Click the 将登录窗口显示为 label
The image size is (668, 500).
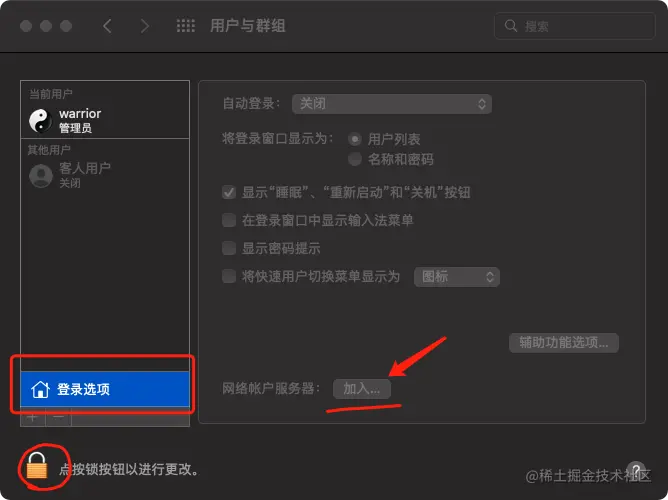point(277,138)
